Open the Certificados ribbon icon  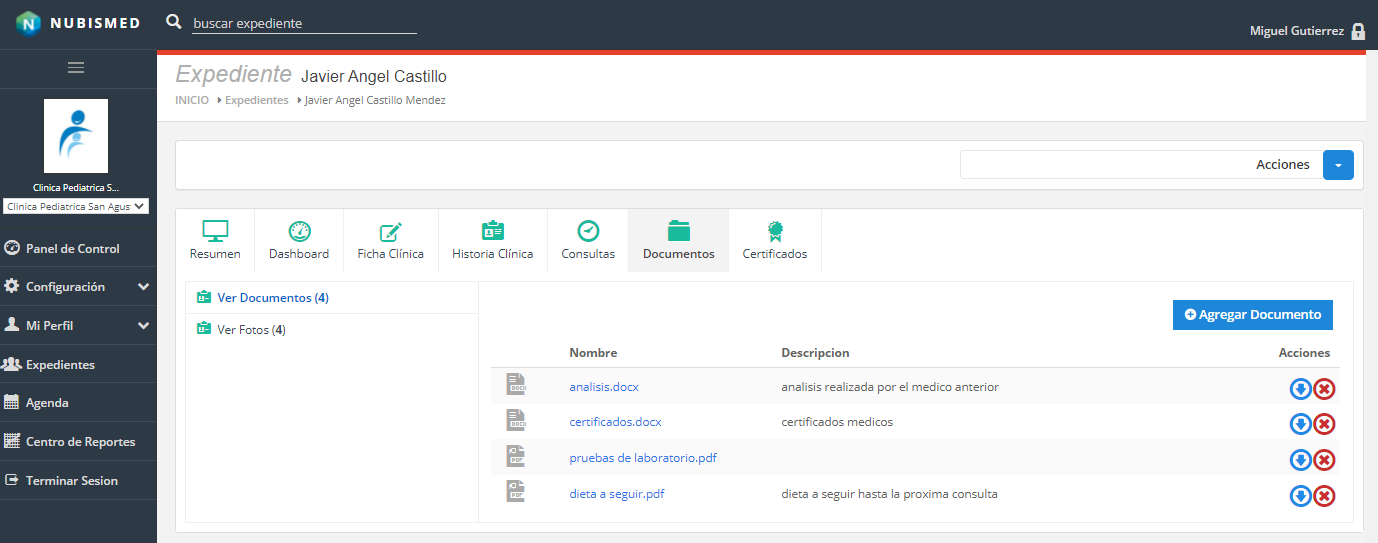775,231
